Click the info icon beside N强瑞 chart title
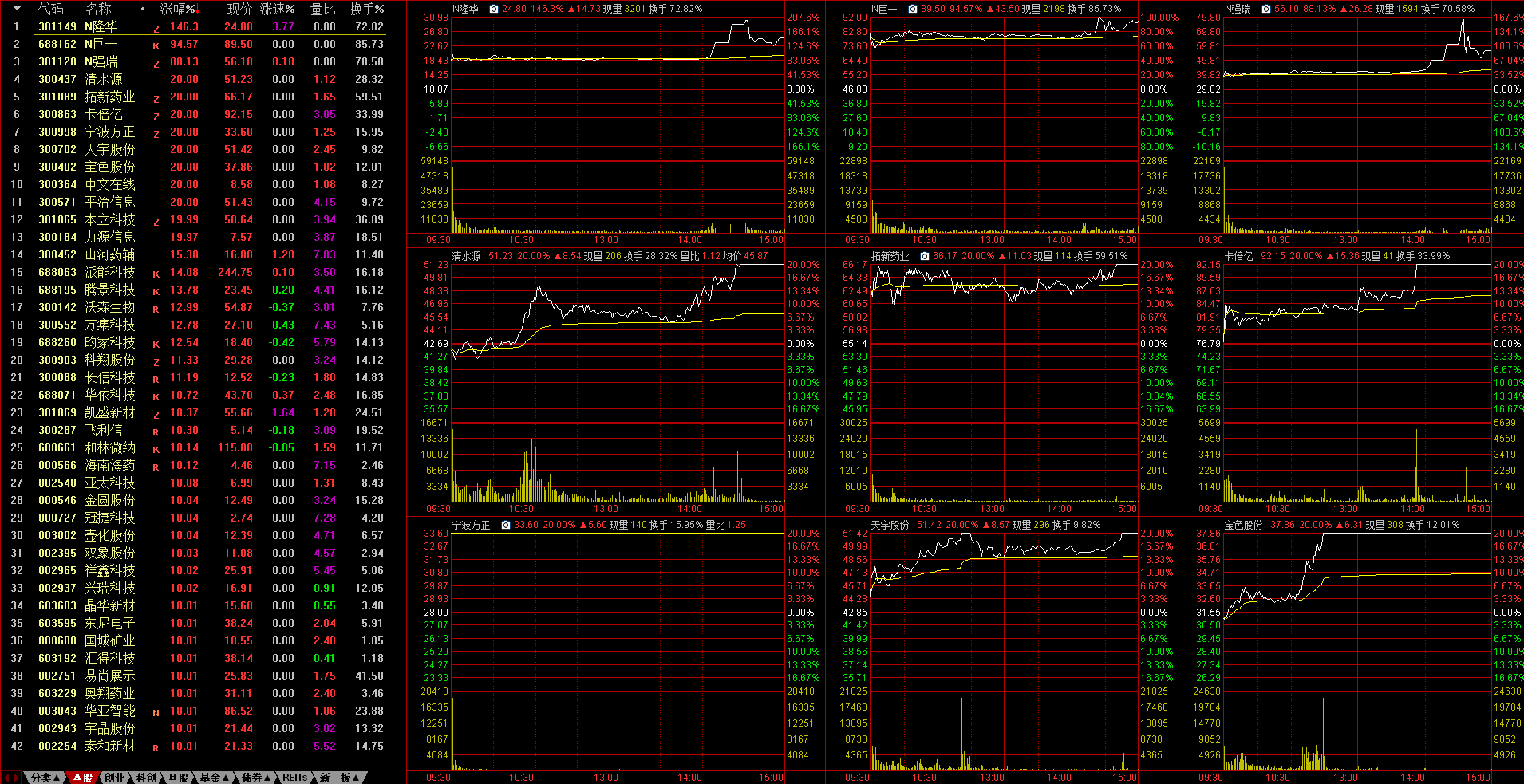Viewport: 1524px width, 784px height. (x=1266, y=9)
